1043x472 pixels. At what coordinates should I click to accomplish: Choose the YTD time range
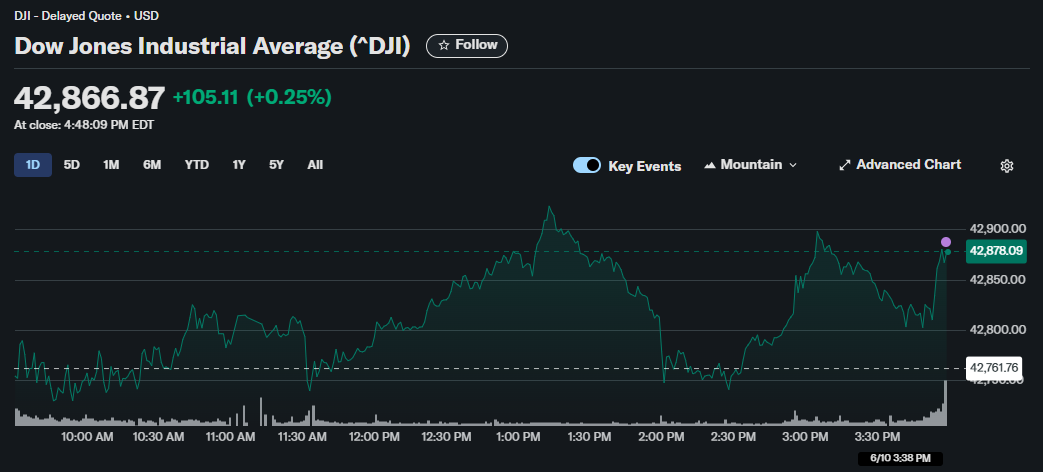(196, 165)
